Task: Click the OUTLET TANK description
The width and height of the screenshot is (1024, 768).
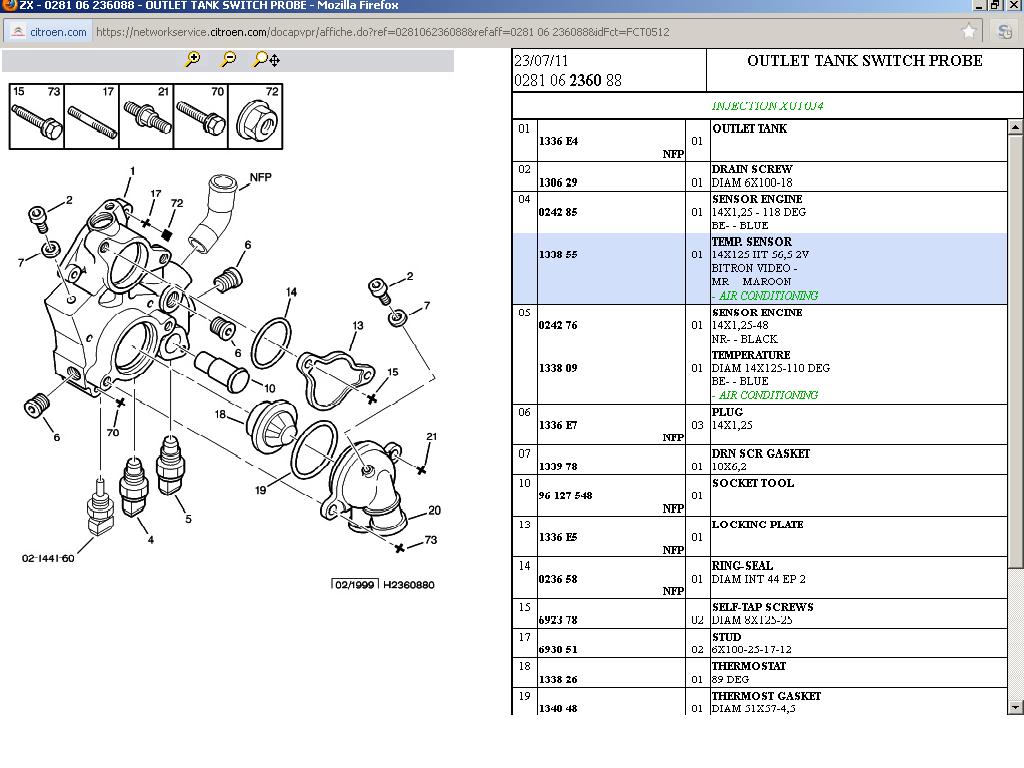Action: click(750, 129)
